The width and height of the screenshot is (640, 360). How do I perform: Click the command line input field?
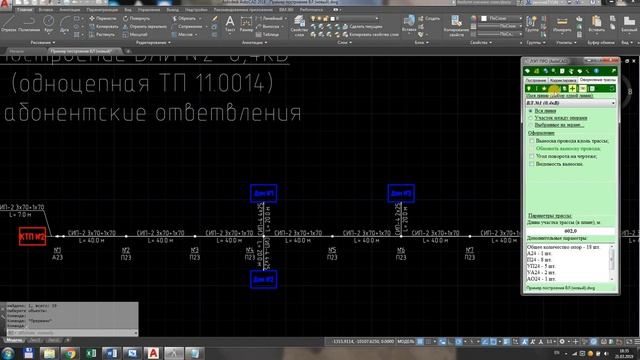pyautogui.click(x=72, y=333)
